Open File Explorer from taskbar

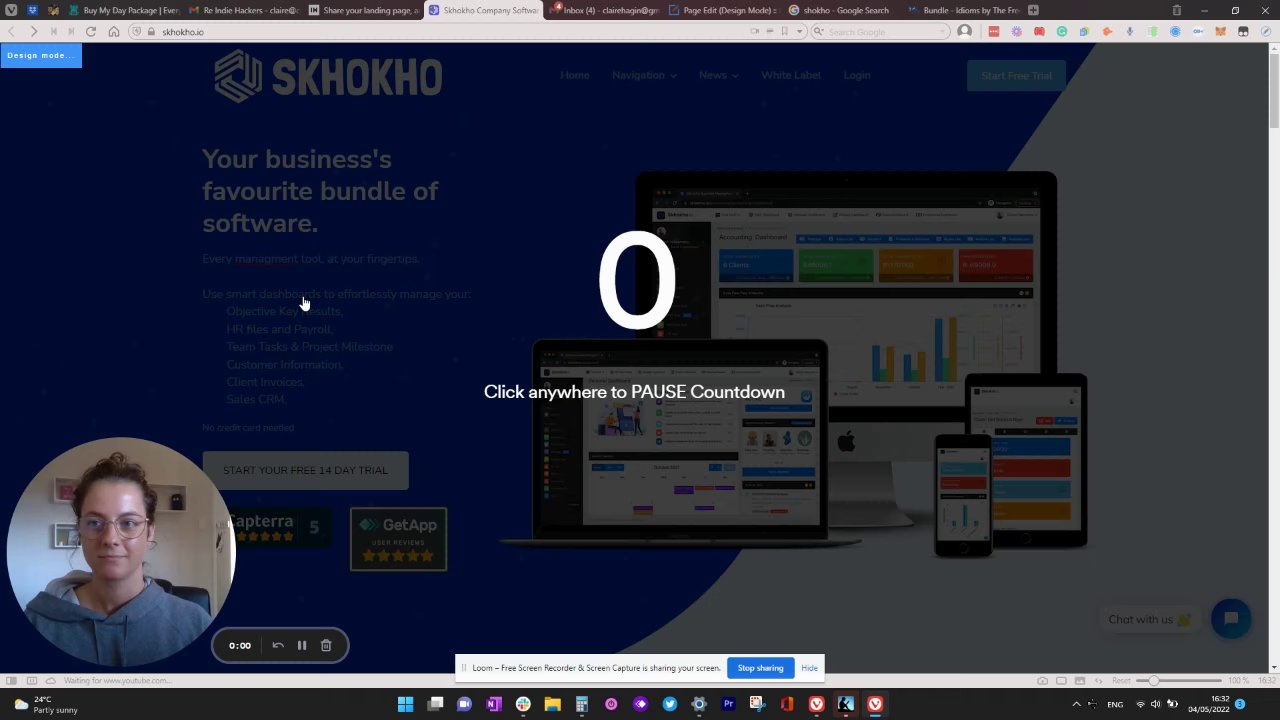coord(552,704)
